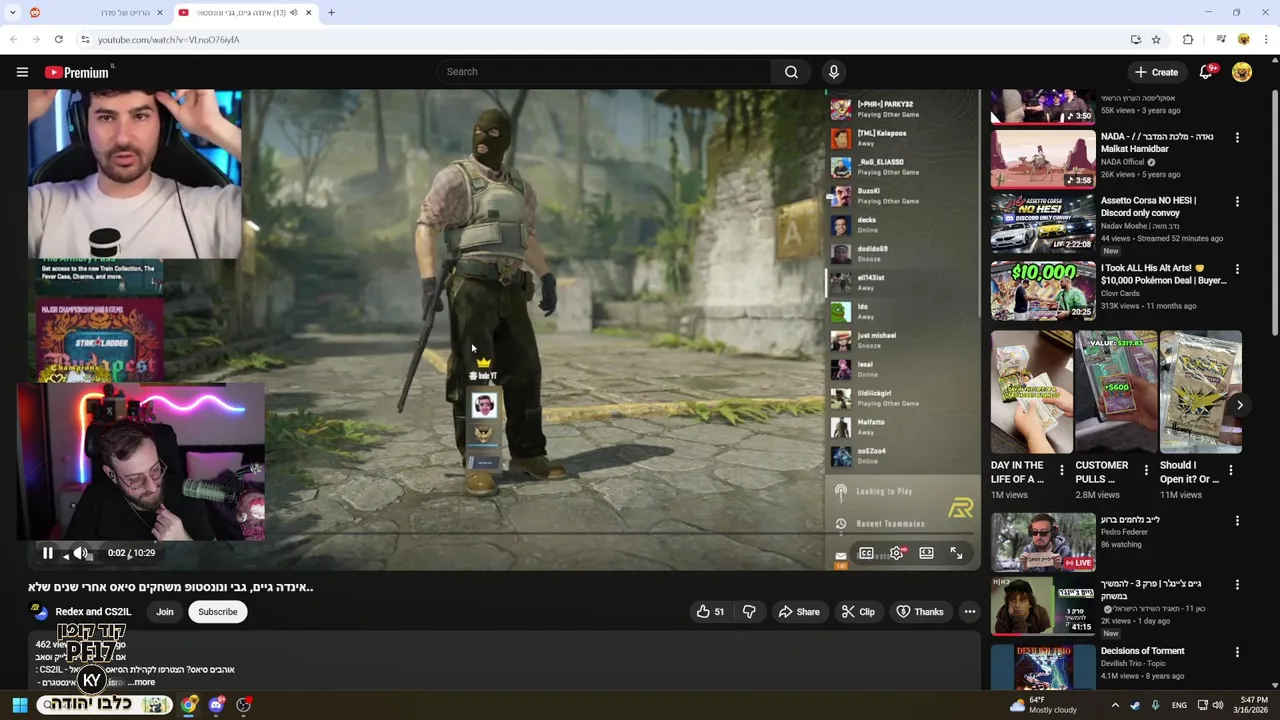Expand description with ...more
Image resolution: width=1280 pixels, height=720 pixels.
coord(141,682)
